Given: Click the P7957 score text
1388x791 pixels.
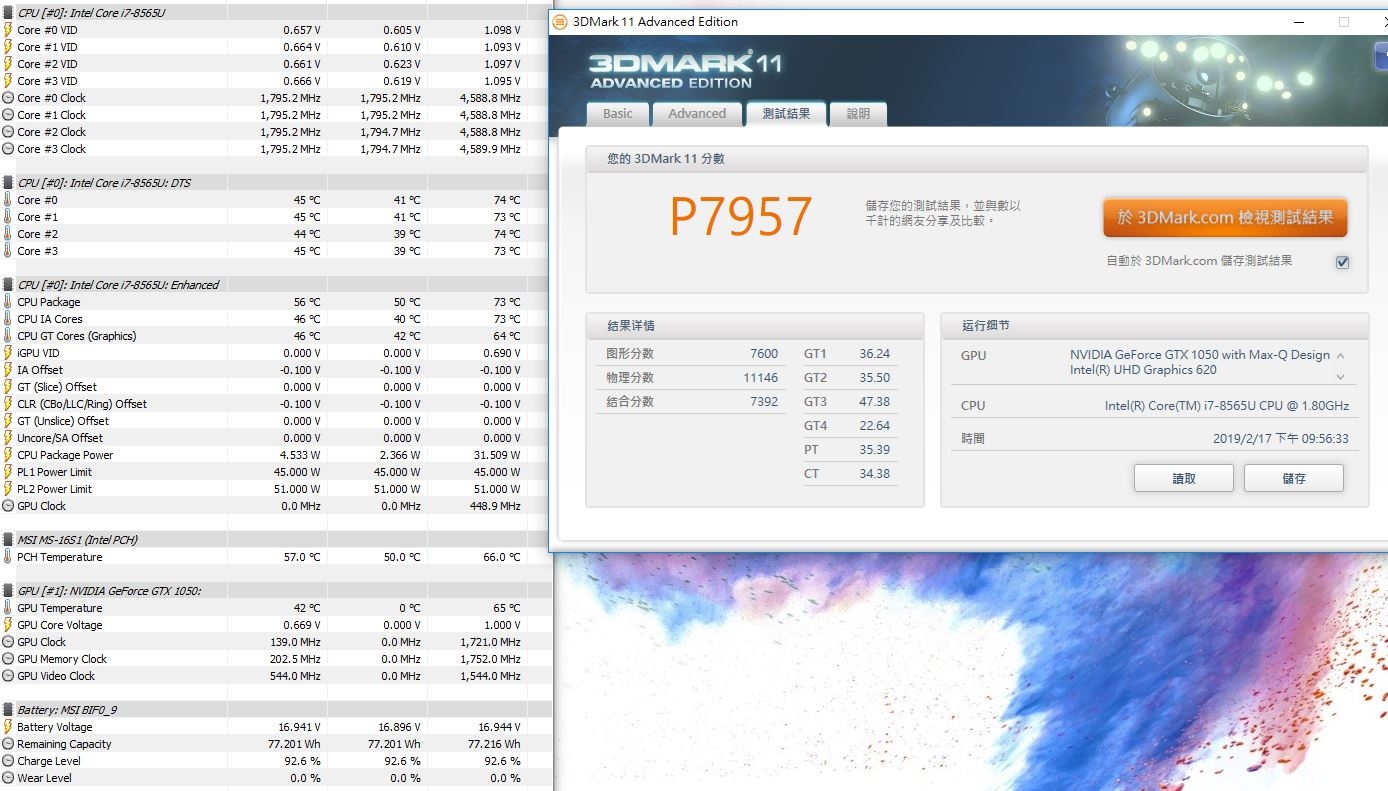Looking at the screenshot, I should (x=741, y=217).
